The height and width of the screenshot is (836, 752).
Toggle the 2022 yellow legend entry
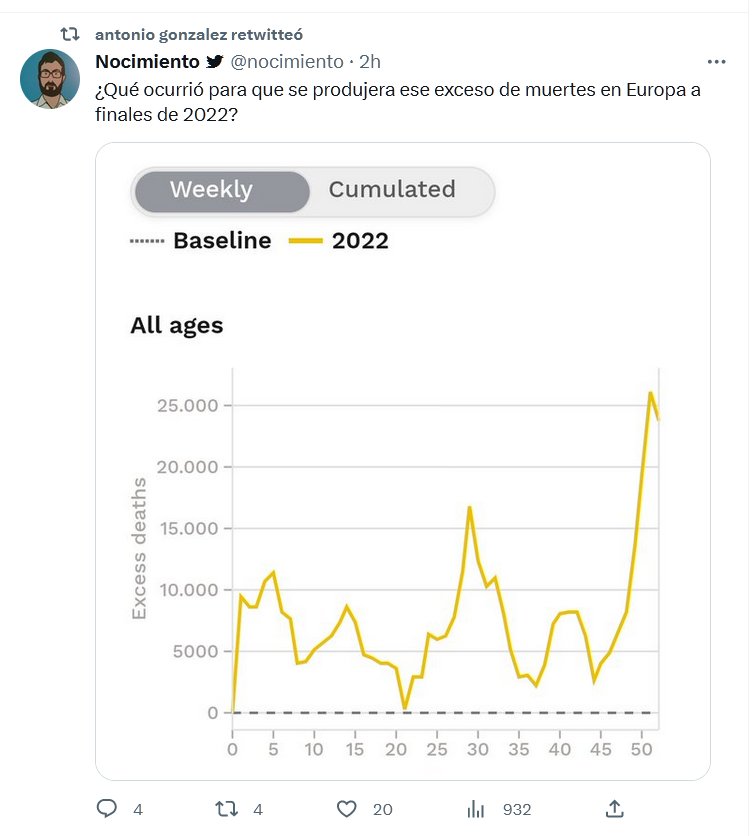pos(338,241)
